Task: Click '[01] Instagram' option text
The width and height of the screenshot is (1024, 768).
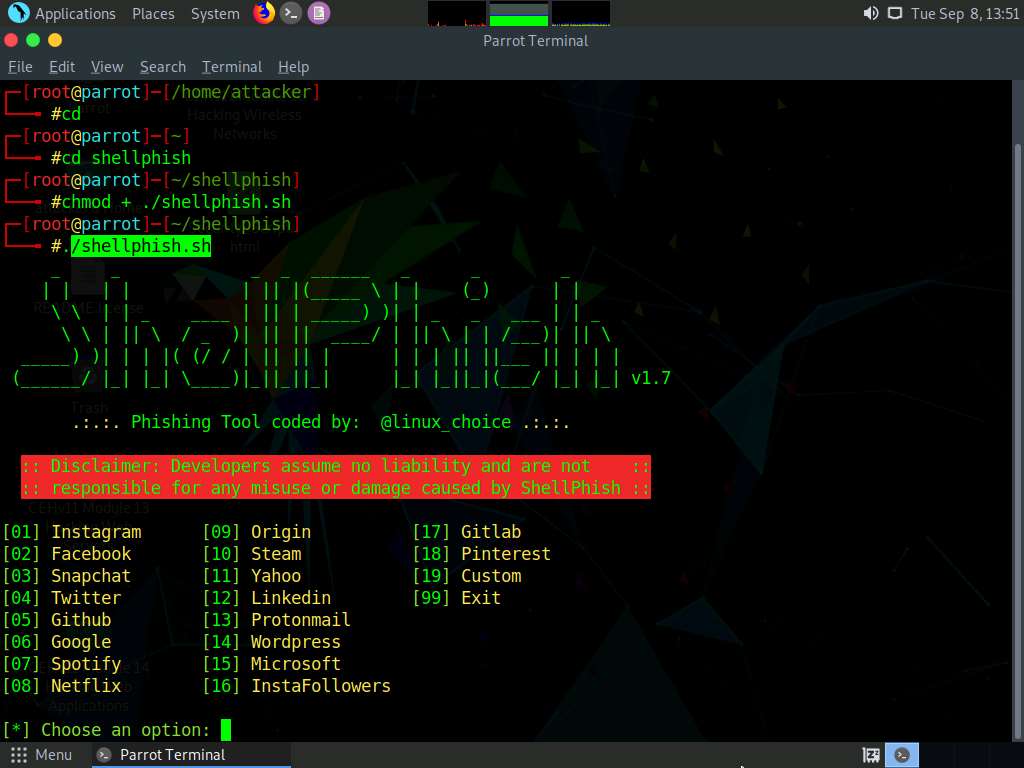Action: tap(72, 532)
